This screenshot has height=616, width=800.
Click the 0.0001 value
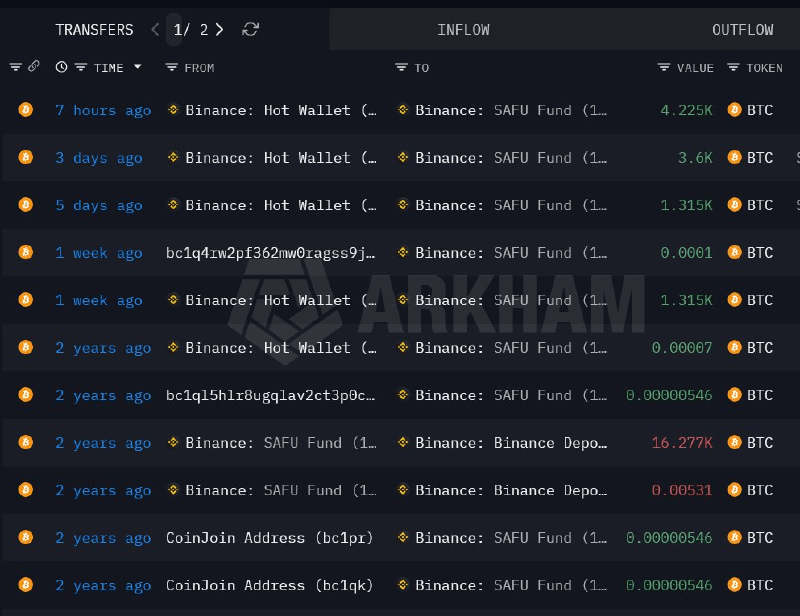686,253
